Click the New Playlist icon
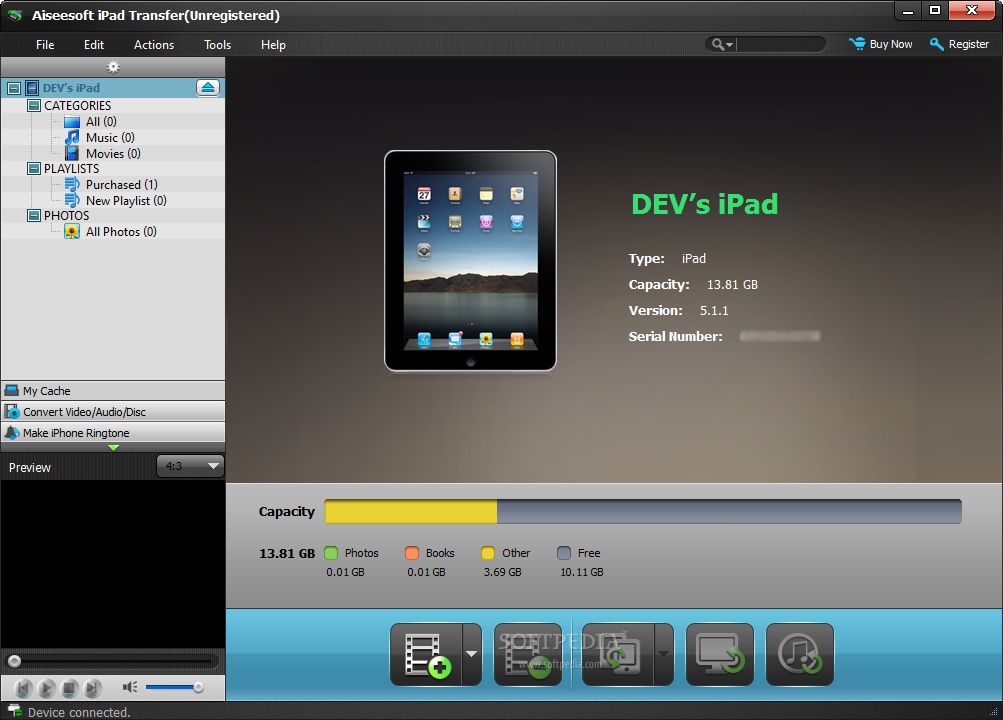Viewport: 1003px width, 720px height. coord(72,201)
